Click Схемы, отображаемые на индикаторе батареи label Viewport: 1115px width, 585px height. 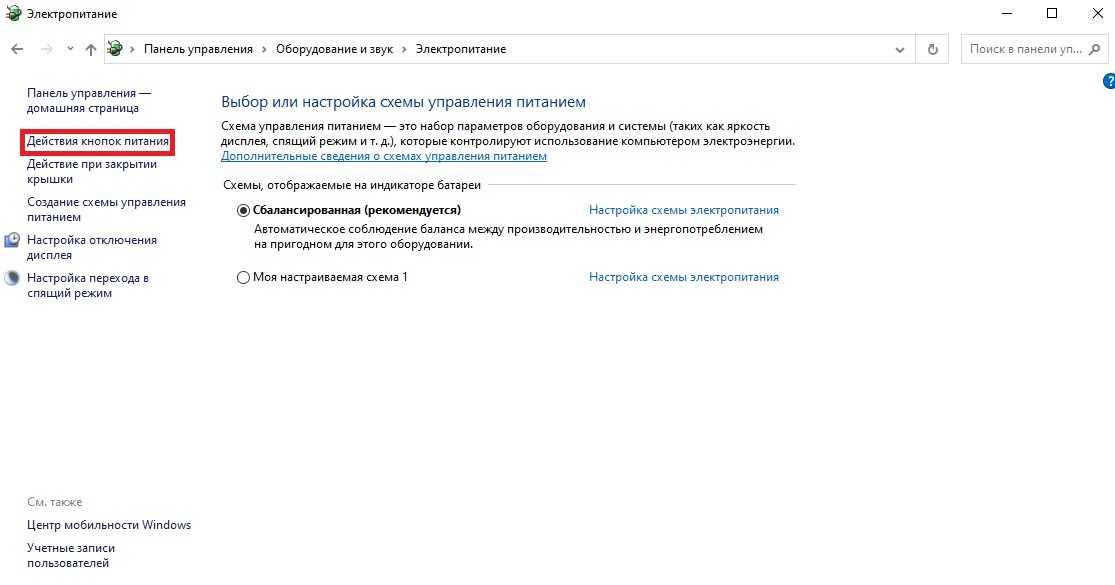click(x=352, y=185)
